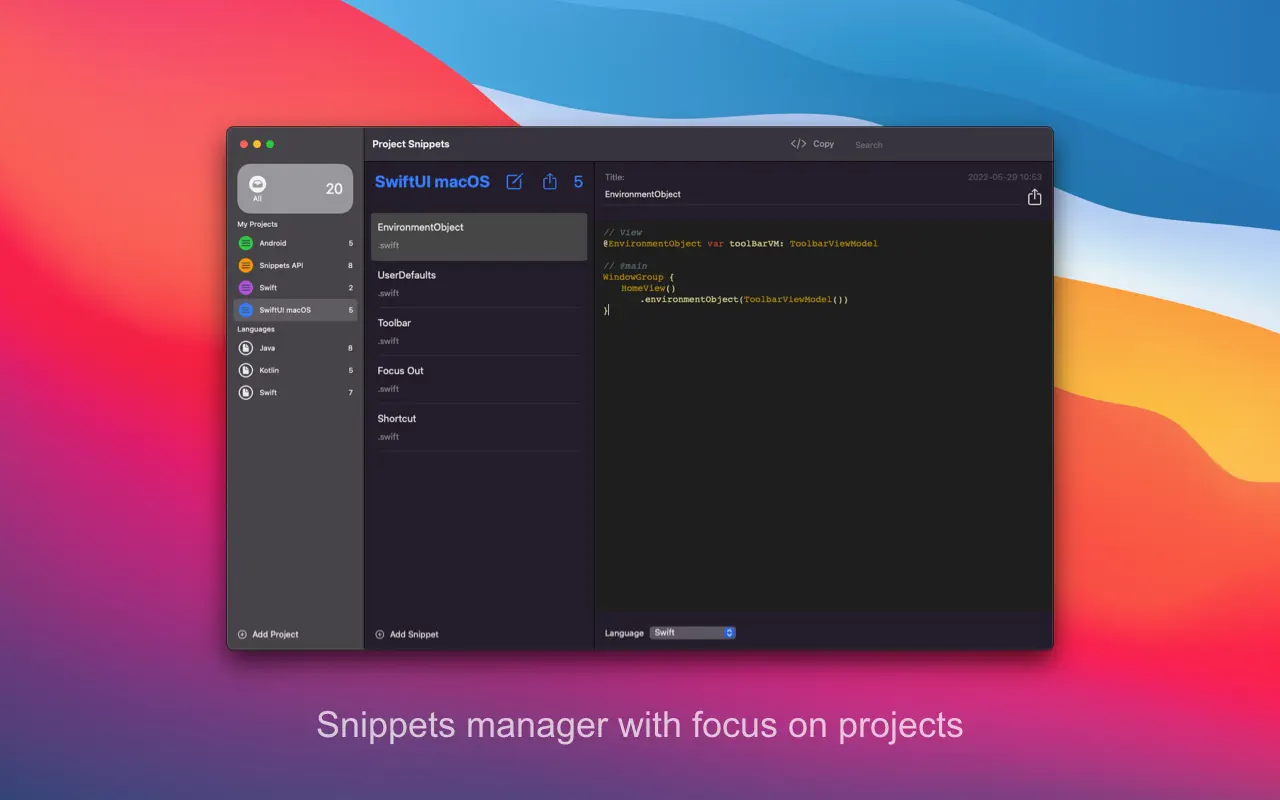Click the EnvironmentObject title text field

(x=700, y=195)
